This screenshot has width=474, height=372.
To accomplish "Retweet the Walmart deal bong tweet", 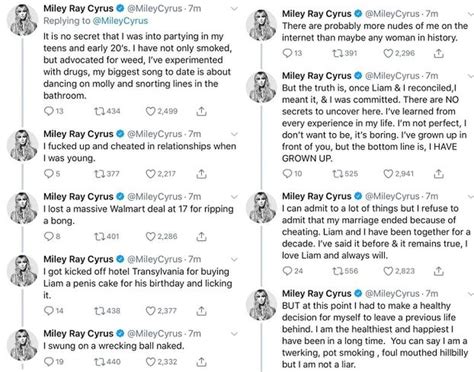I will point(99,236).
